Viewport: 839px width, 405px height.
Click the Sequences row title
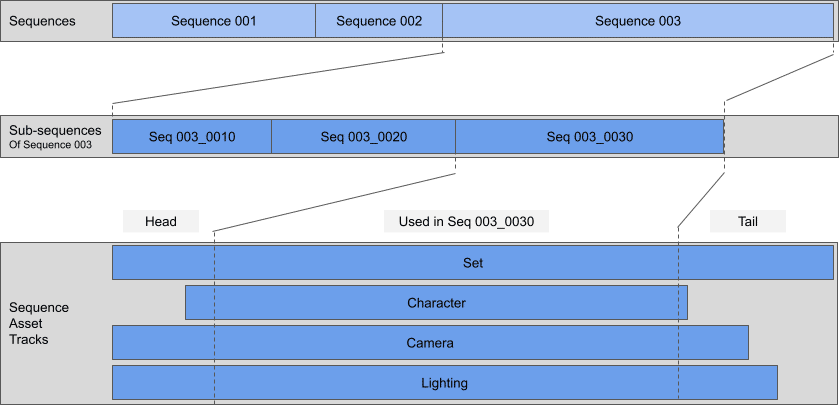pyautogui.click(x=42, y=21)
